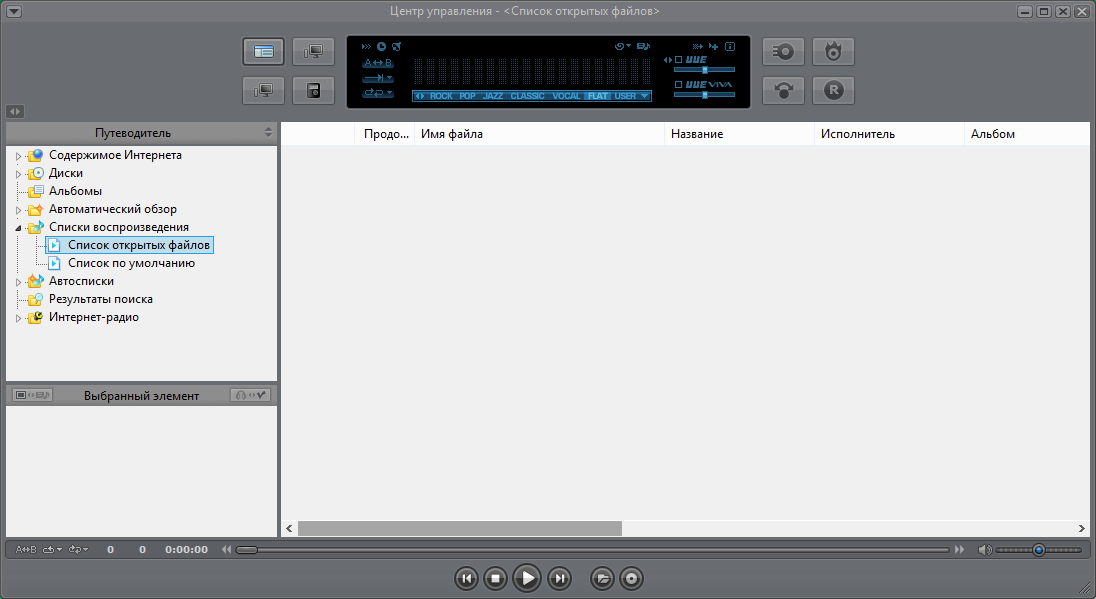Viewport: 1096px width, 599px height.
Task: Click the BBE ViVA level slider
Action: [x=704, y=94]
